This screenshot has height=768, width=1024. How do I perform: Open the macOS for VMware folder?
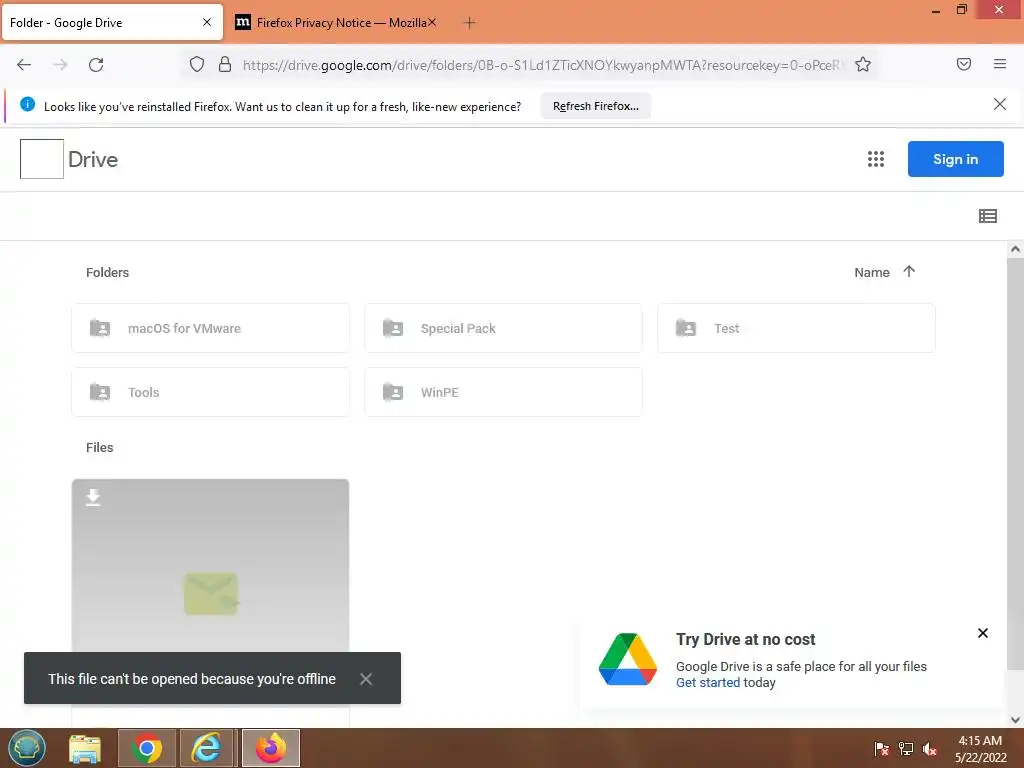(210, 328)
